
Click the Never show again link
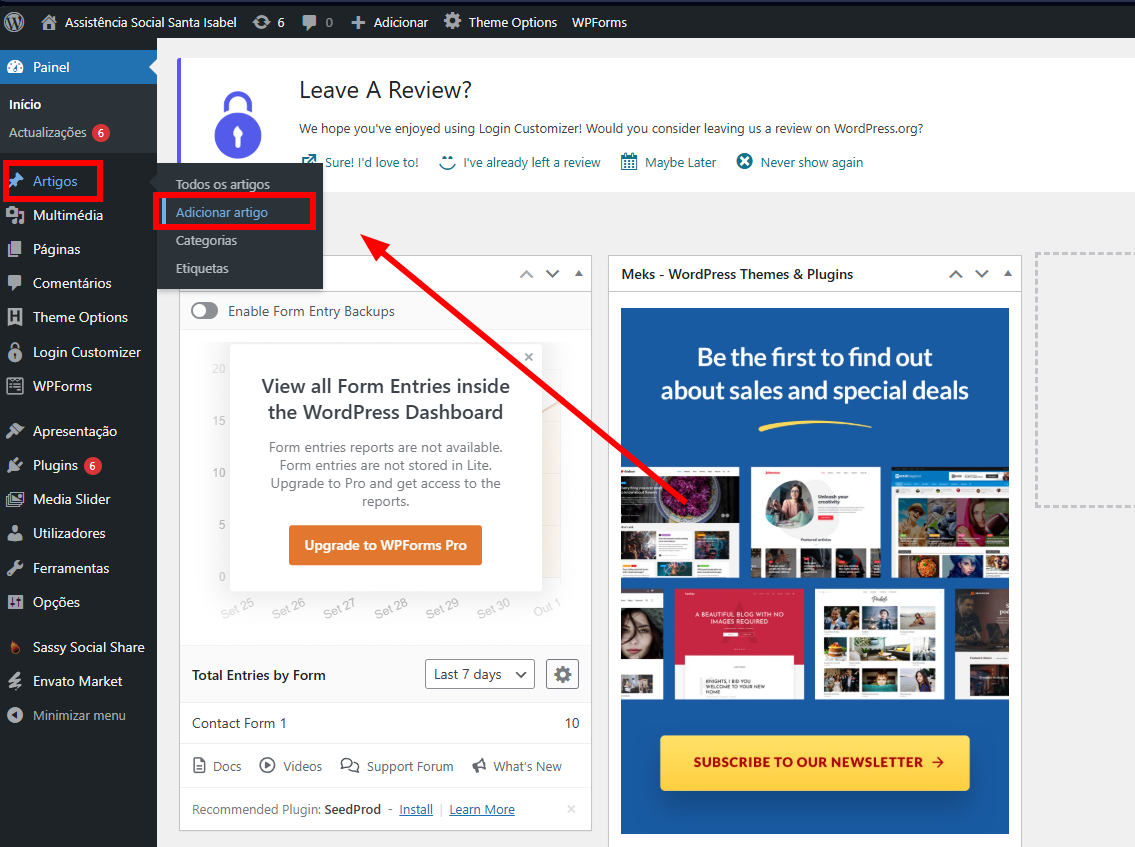coord(810,162)
